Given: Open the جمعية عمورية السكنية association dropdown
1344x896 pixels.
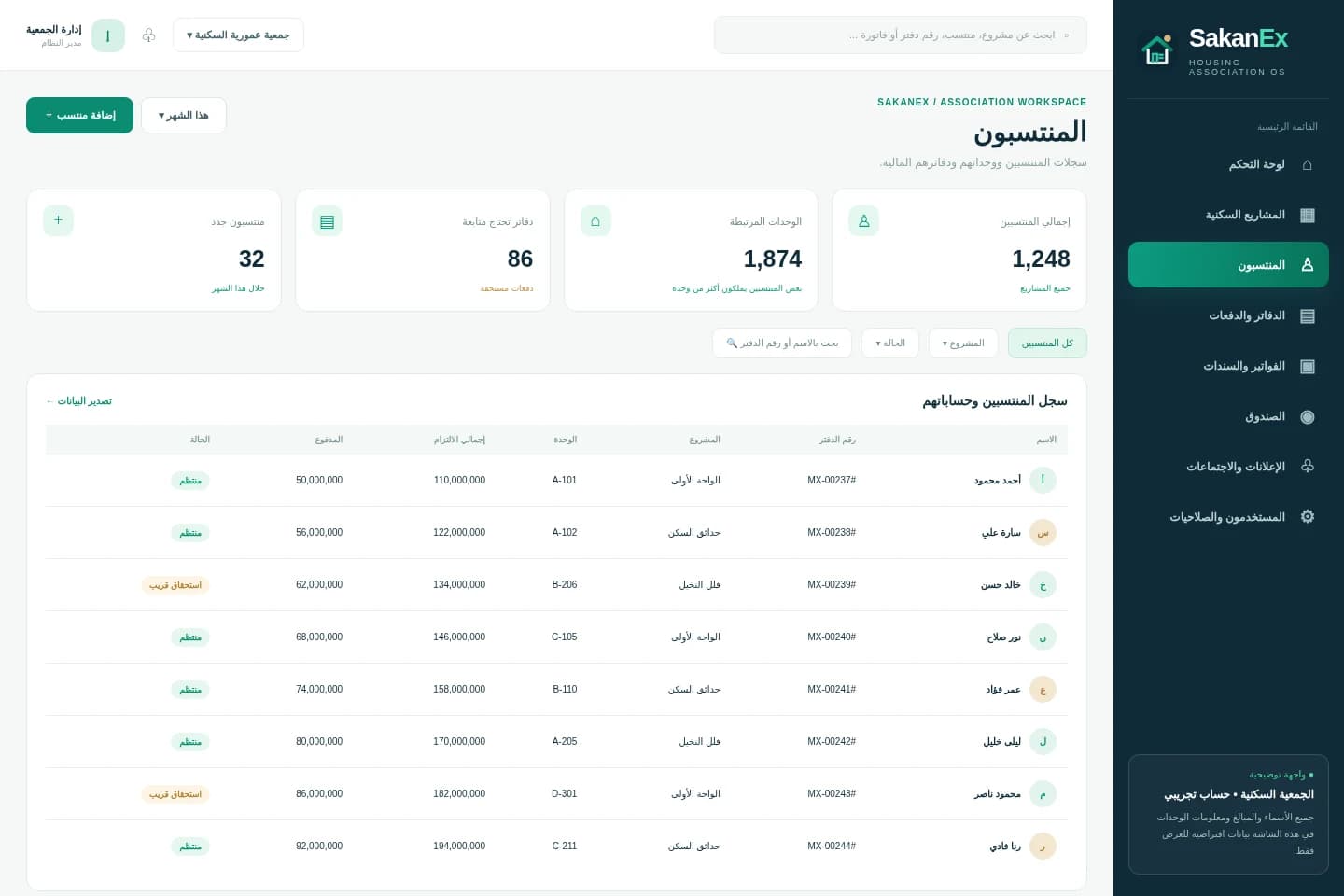Looking at the screenshot, I should (238, 35).
